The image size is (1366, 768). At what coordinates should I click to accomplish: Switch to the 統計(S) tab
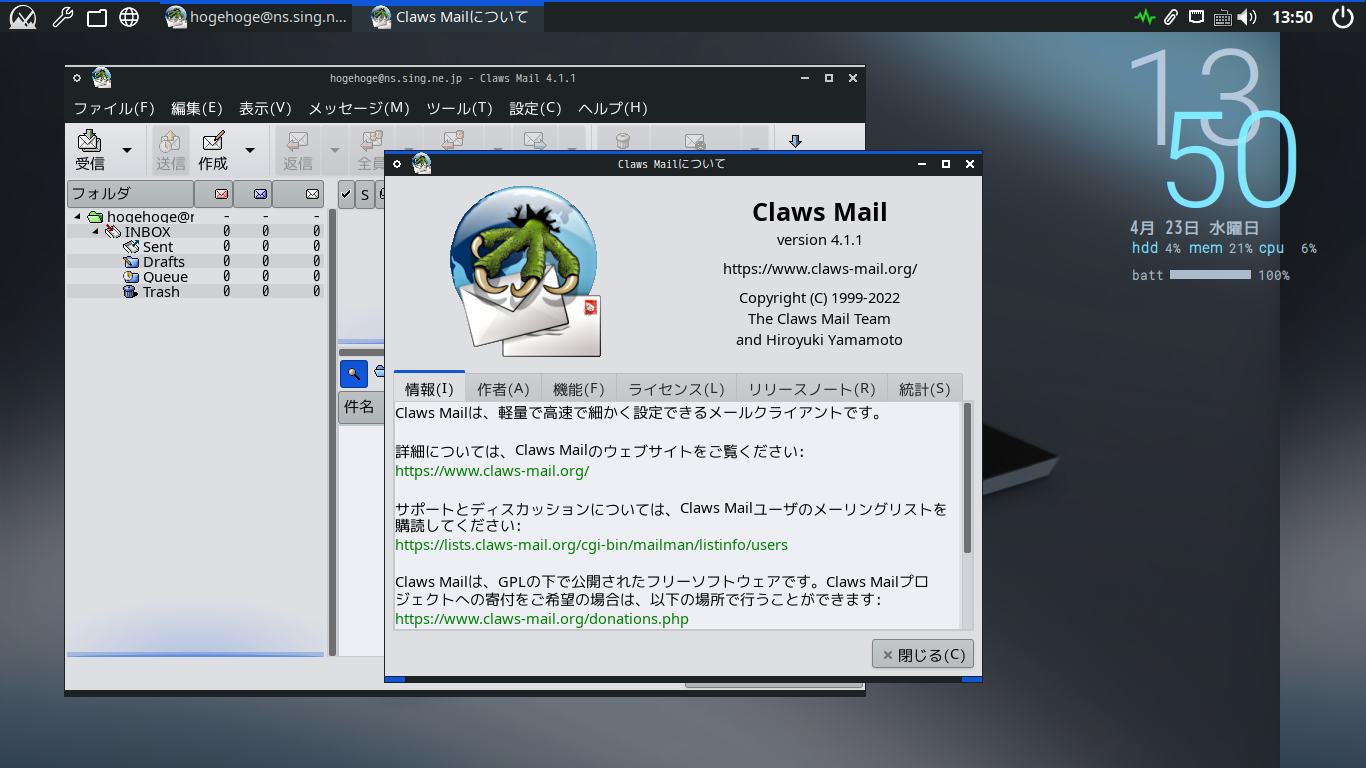[925, 389]
